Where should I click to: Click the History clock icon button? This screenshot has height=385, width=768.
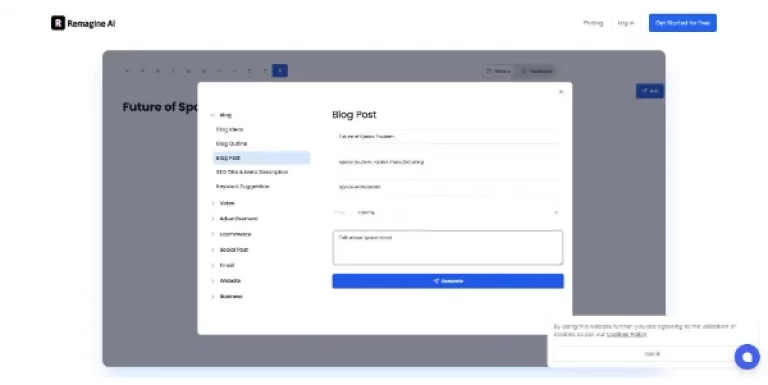498,72
